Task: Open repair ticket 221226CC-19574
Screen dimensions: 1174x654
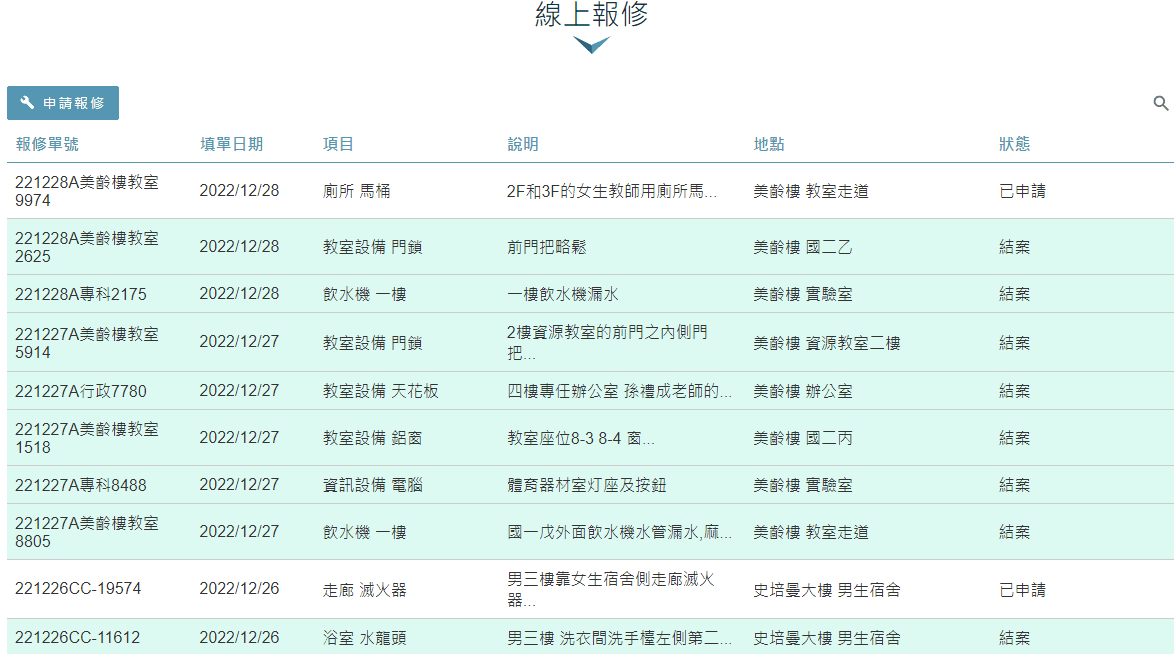Action: pos(78,589)
